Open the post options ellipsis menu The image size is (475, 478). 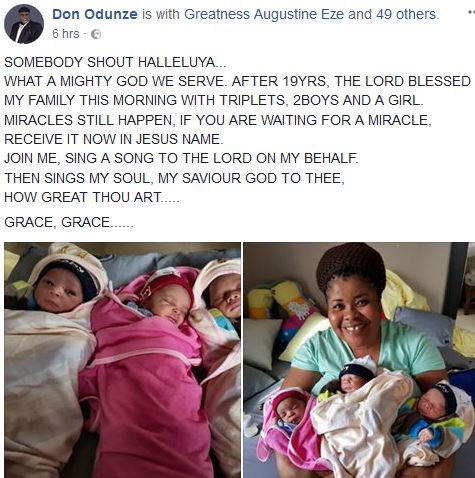pyautogui.click(x=471, y=13)
